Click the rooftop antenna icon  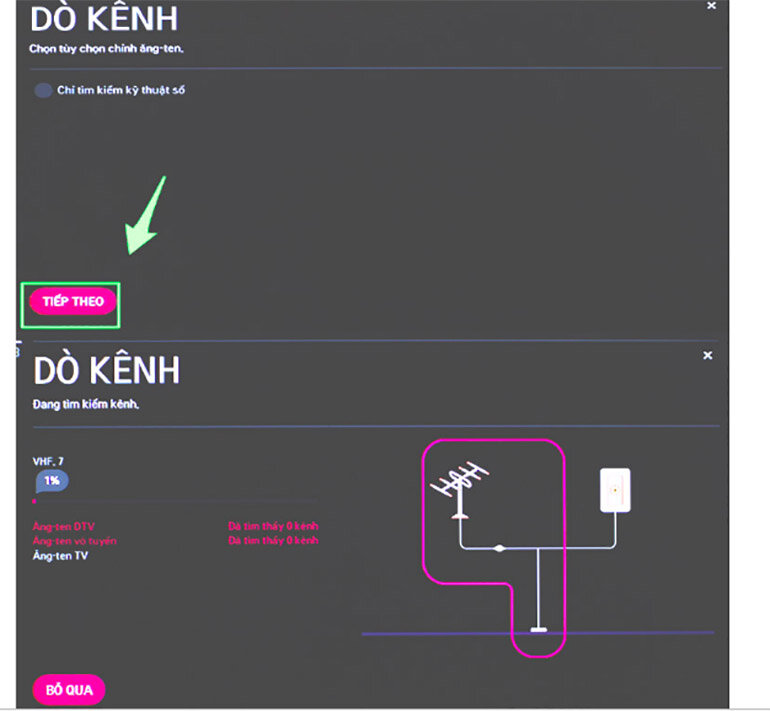tap(460, 489)
